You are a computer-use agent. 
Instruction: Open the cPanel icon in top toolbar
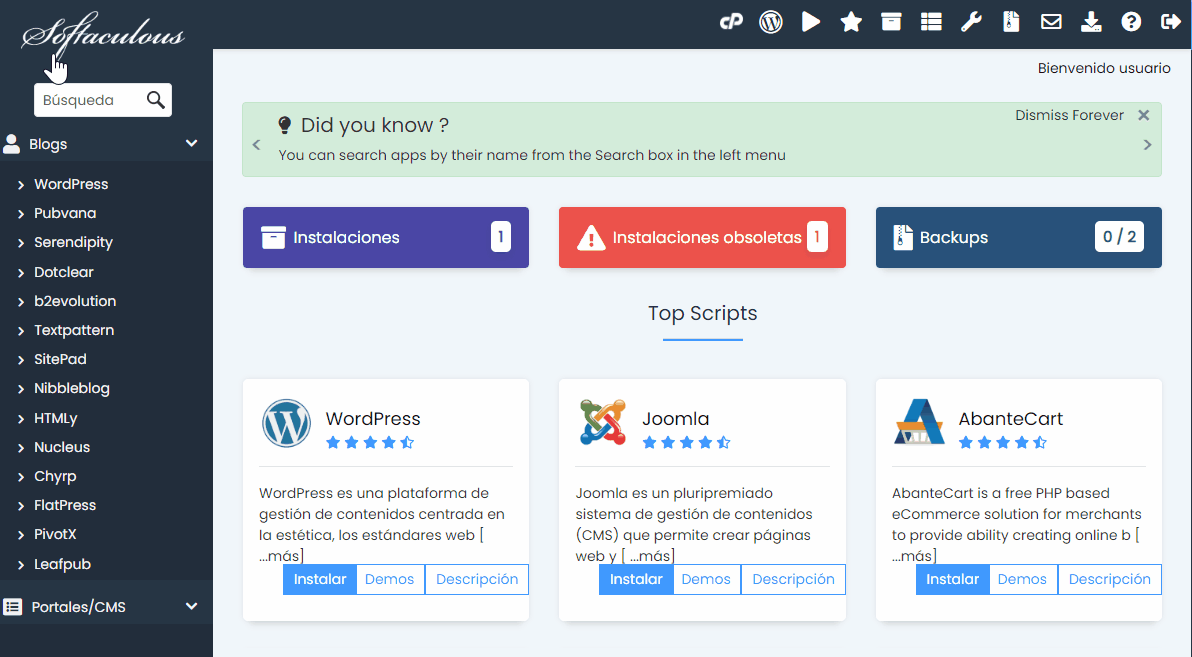pos(731,22)
